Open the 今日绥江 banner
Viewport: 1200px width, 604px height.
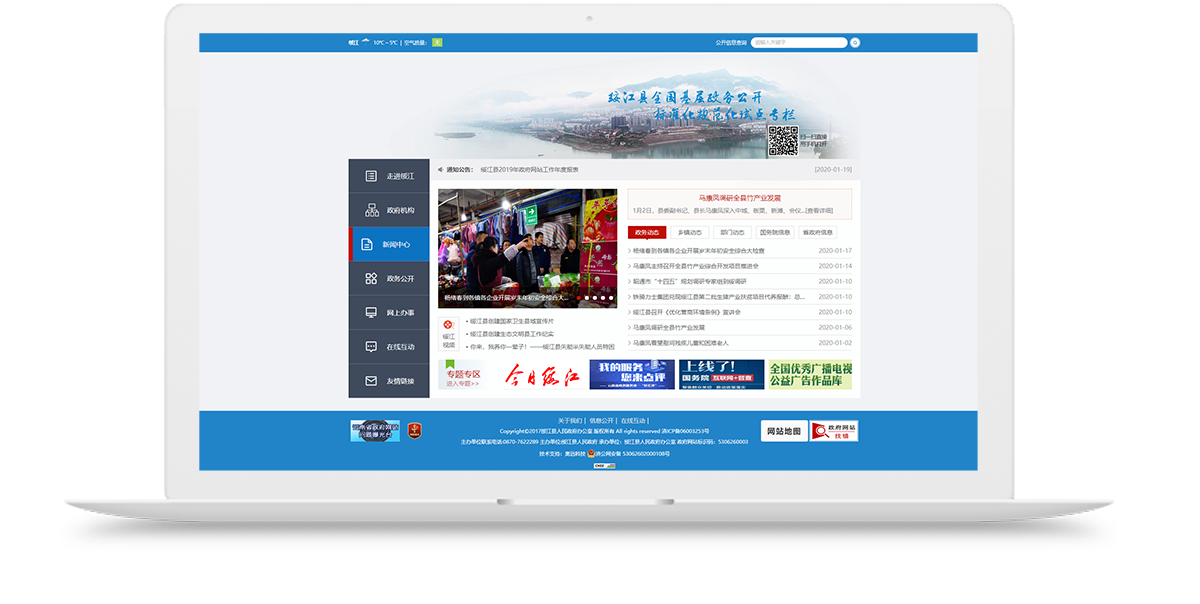pyautogui.click(x=541, y=376)
